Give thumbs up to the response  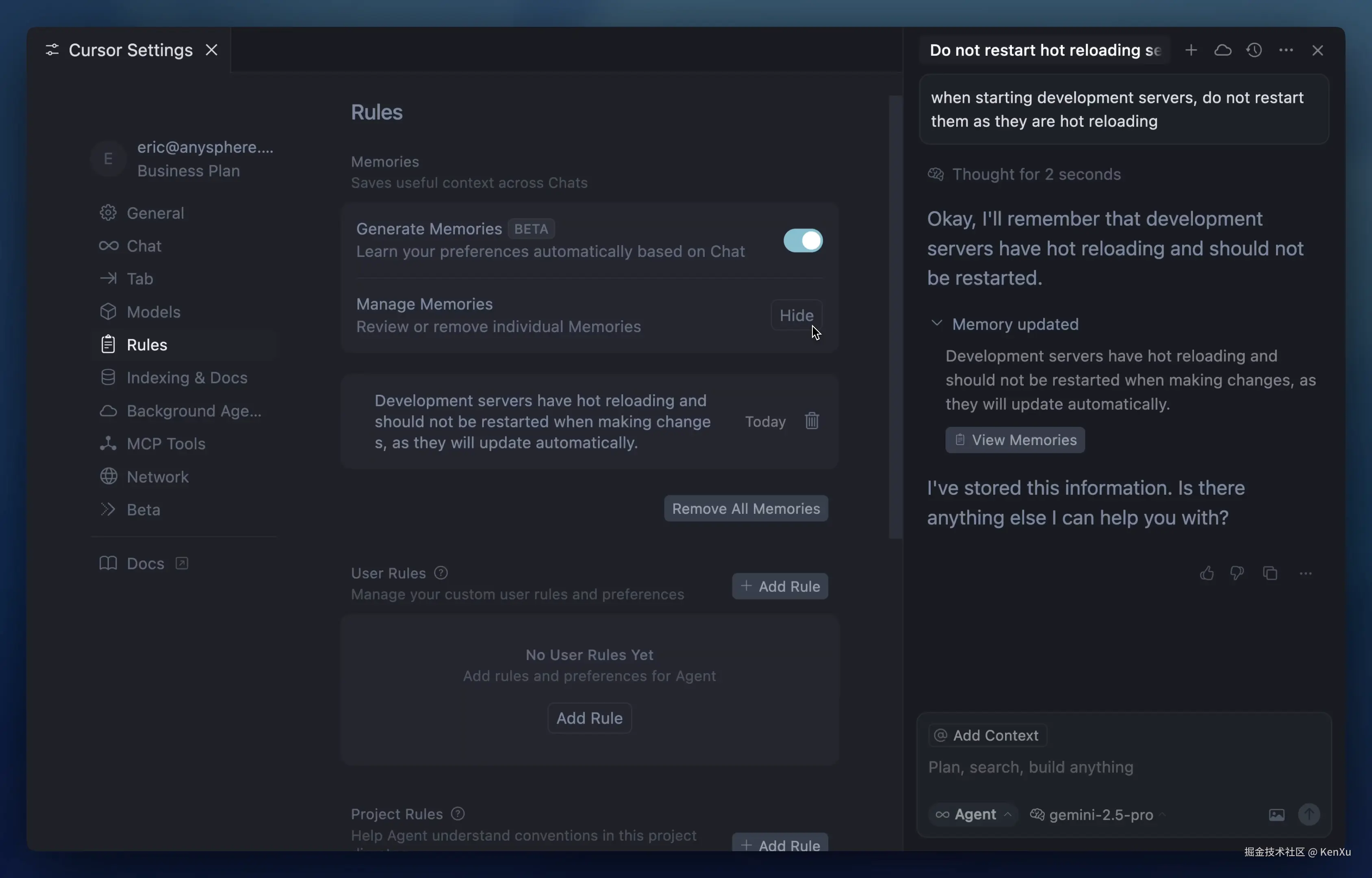[x=1206, y=573]
